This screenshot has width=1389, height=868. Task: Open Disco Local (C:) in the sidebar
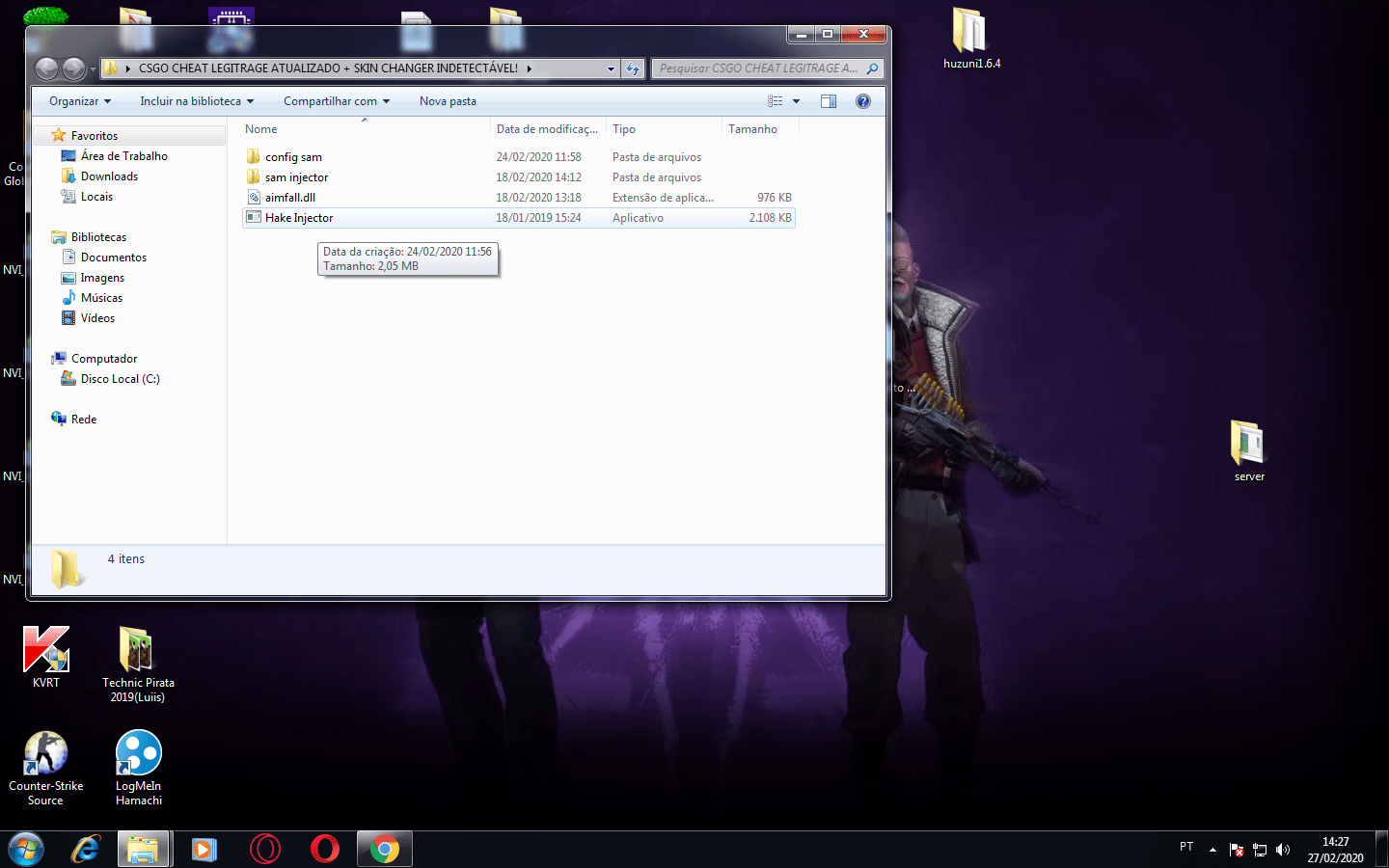tap(120, 379)
